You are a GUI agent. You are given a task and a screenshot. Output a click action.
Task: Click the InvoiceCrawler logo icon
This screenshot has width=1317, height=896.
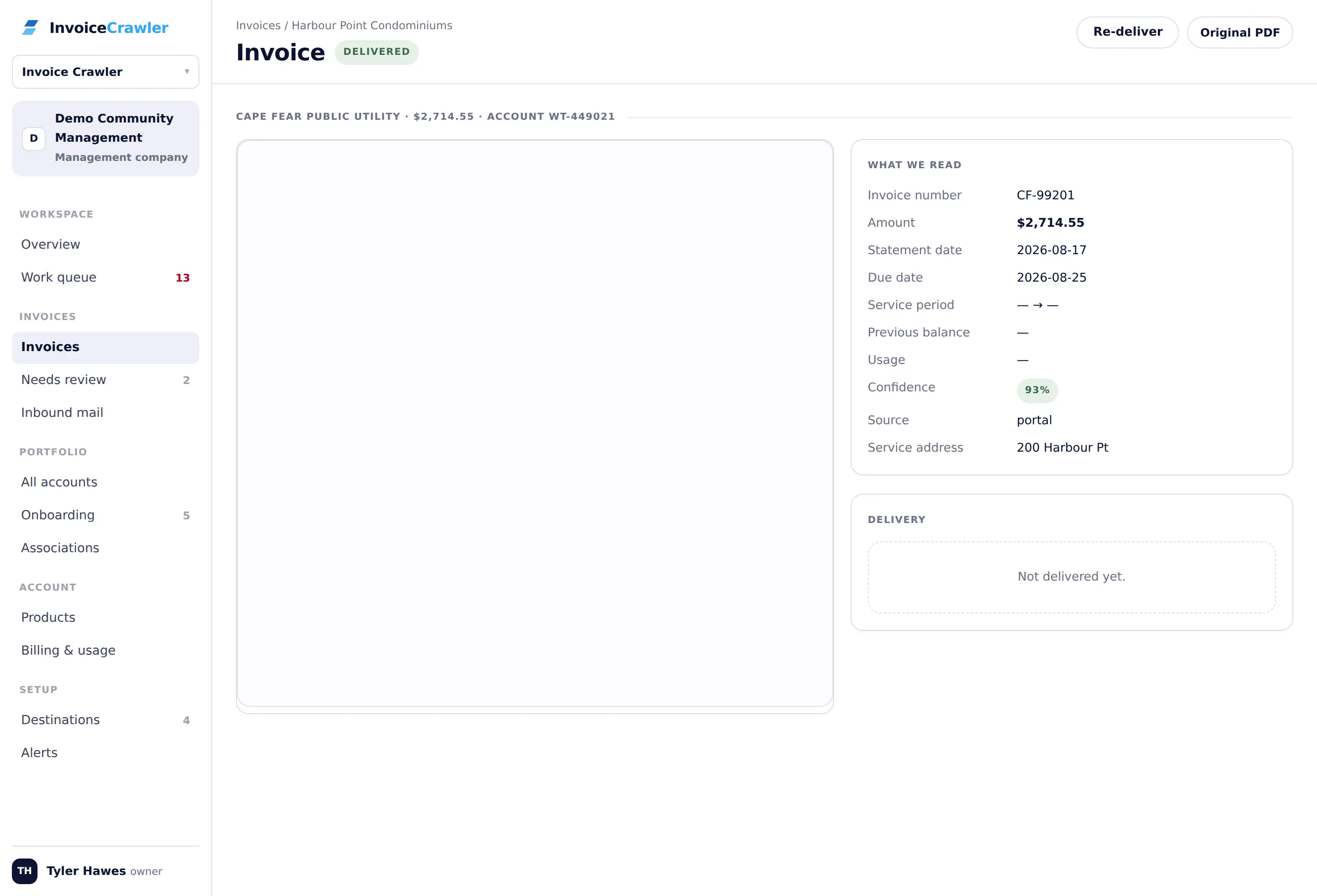(x=30, y=27)
